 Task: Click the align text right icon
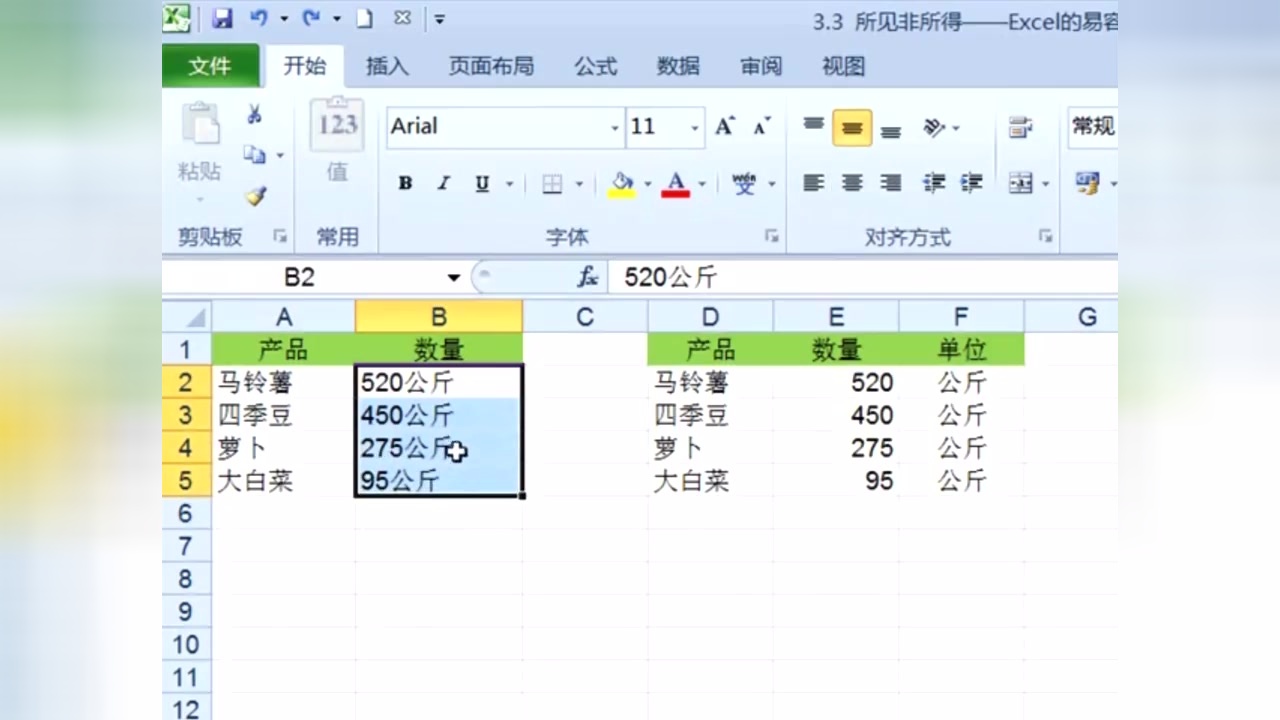tap(890, 183)
